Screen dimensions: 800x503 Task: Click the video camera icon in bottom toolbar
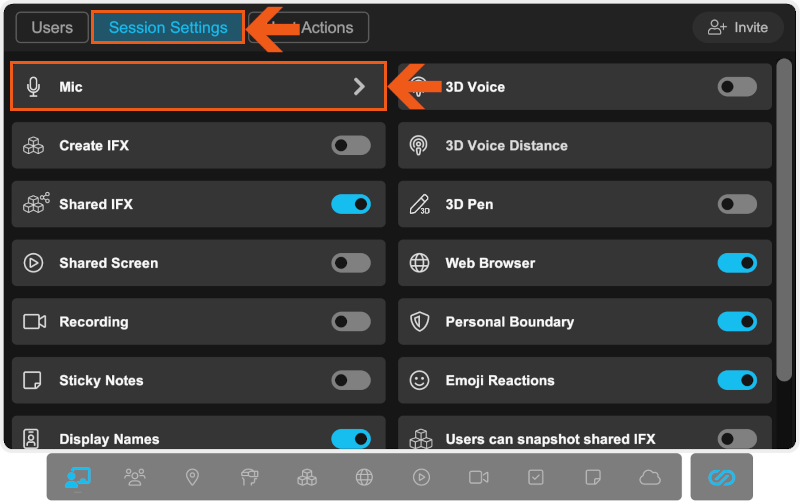(478, 477)
